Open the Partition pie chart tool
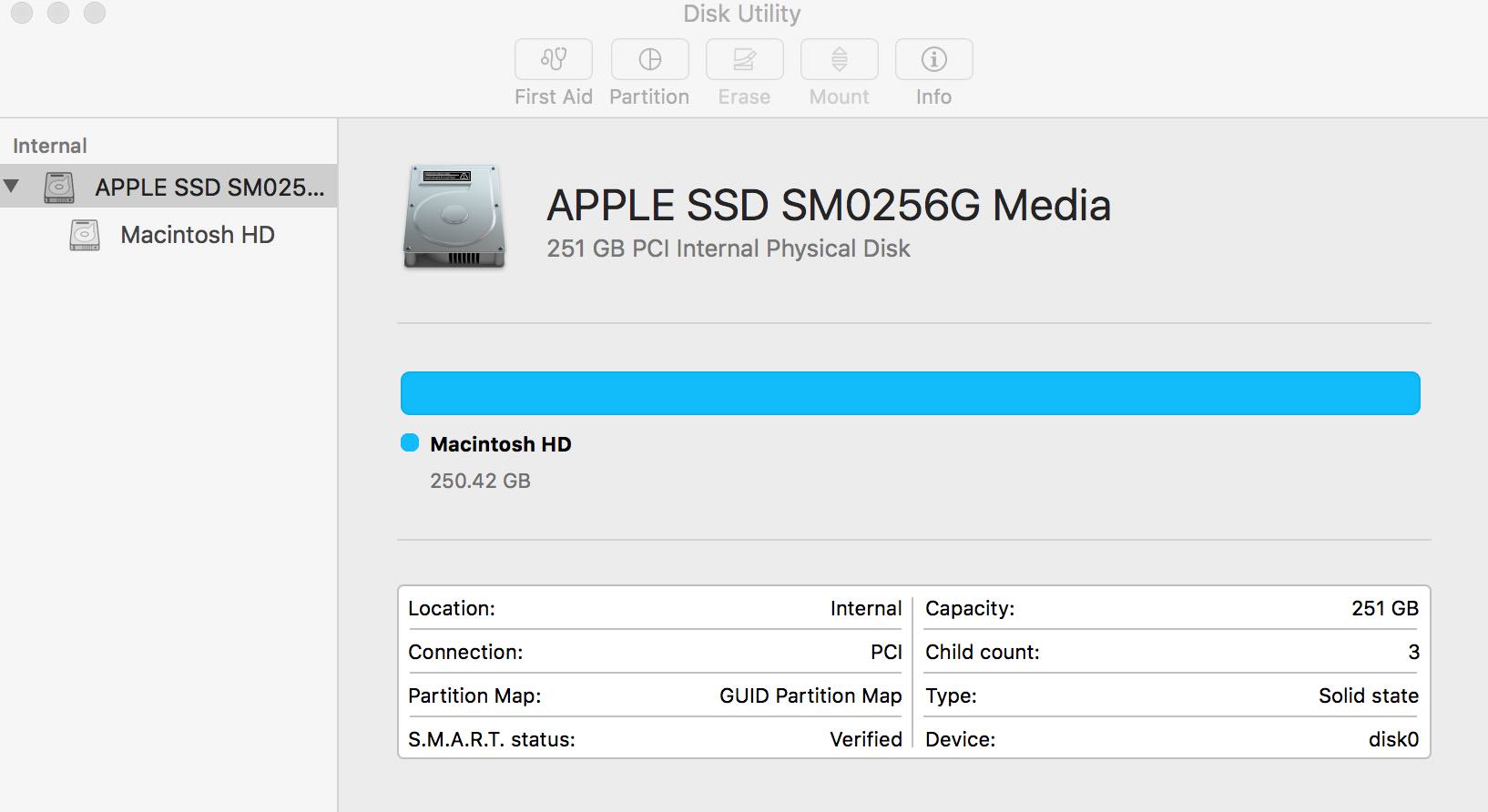This screenshot has width=1488, height=812. click(x=649, y=59)
